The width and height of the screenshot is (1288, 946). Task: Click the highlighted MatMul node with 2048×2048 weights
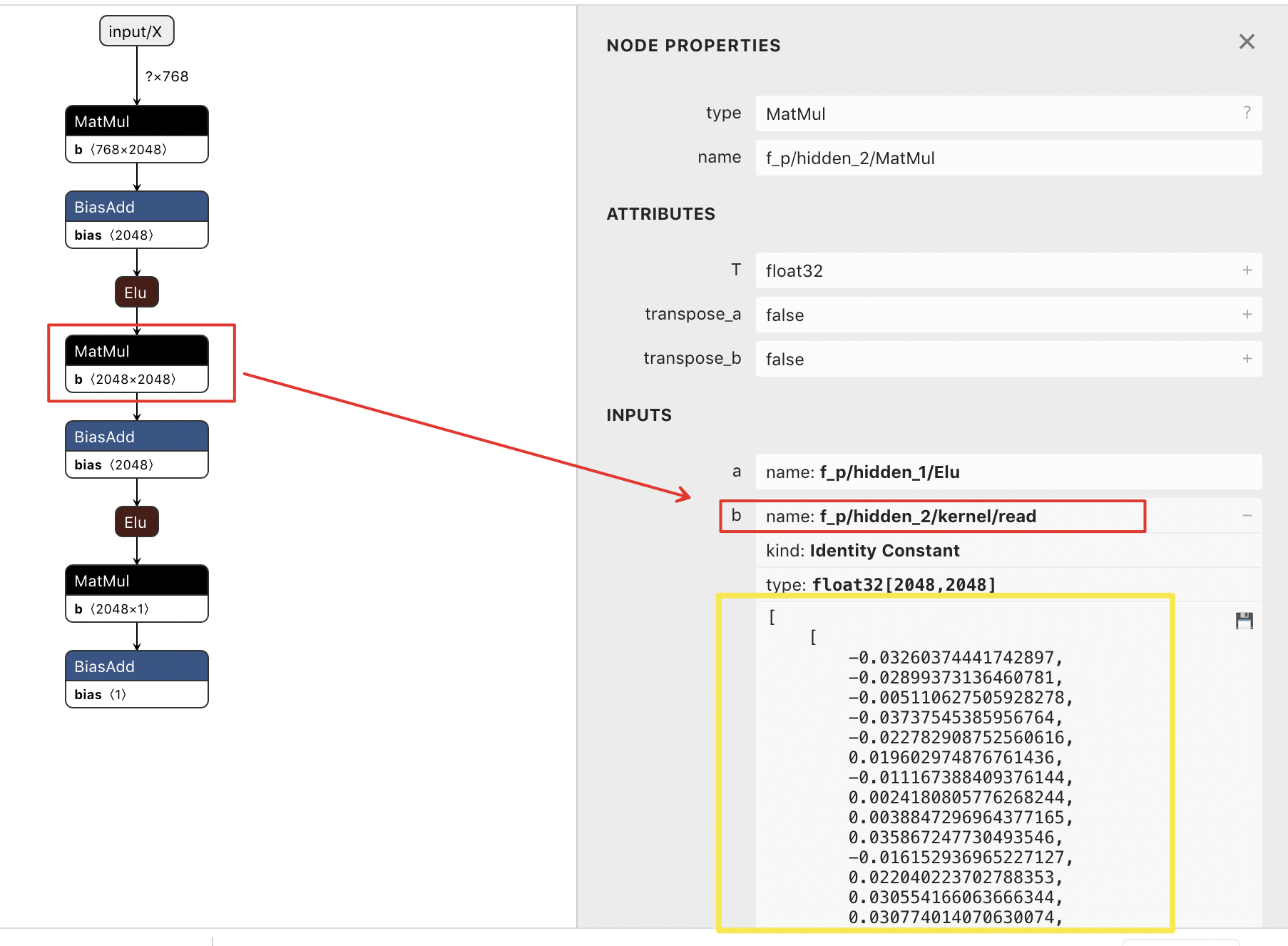(x=136, y=364)
